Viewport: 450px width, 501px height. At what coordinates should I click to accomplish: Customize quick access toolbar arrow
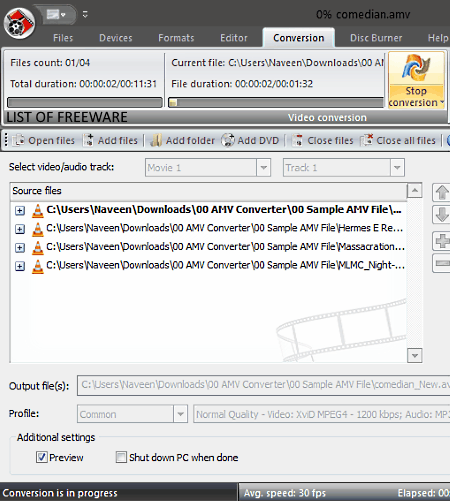point(85,14)
